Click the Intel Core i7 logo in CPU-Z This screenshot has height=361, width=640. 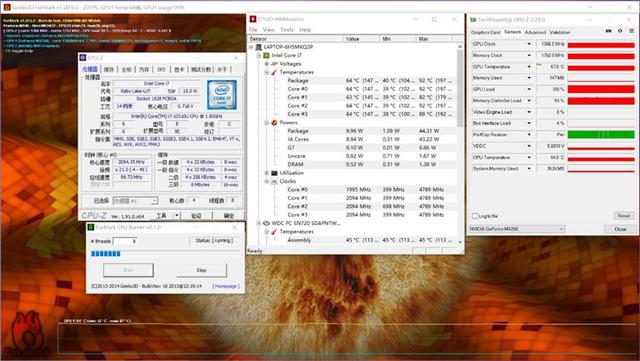click(x=222, y=94)
